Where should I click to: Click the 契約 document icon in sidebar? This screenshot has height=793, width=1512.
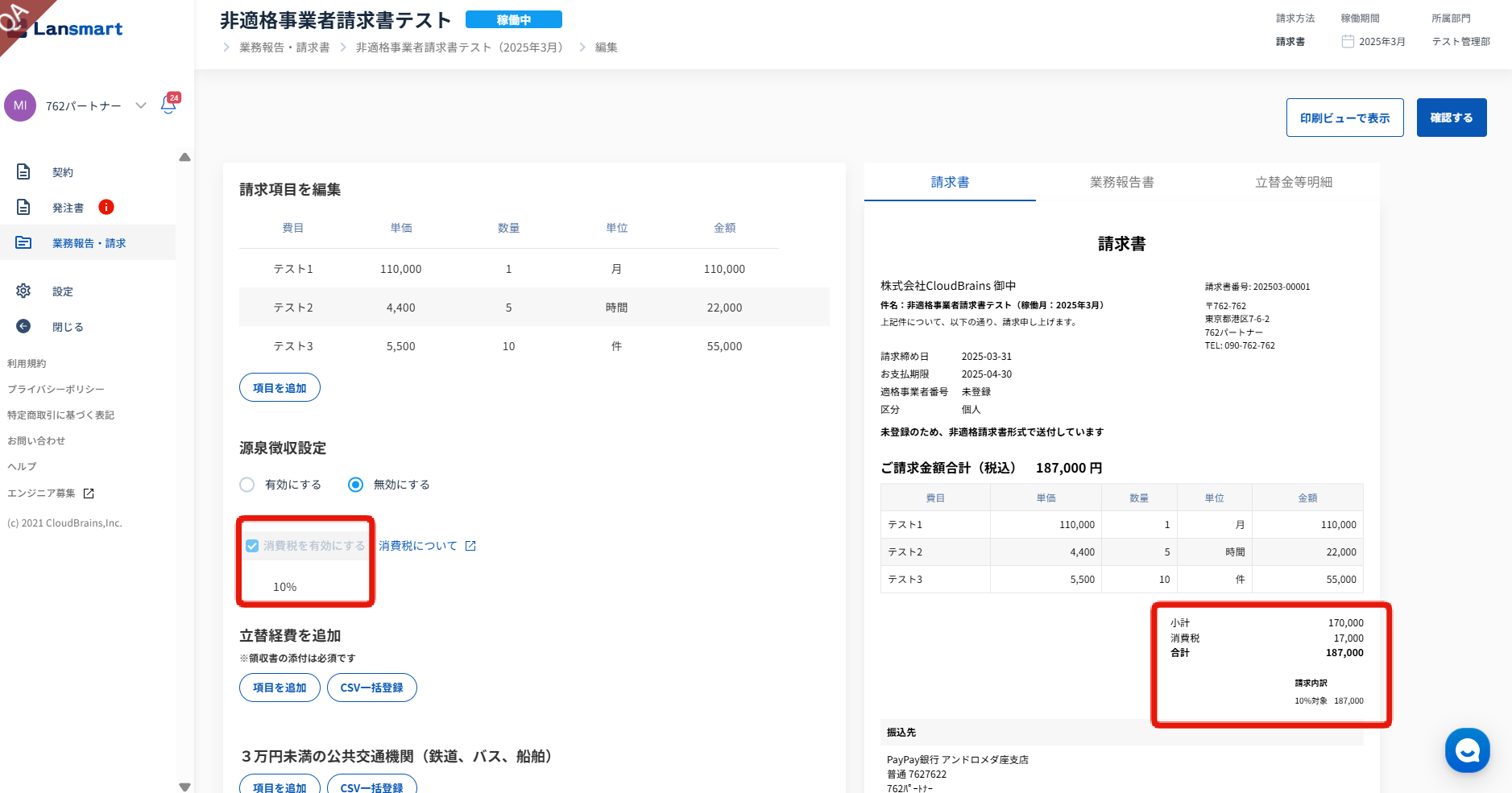pyautogui.click(x=23, y=171)
